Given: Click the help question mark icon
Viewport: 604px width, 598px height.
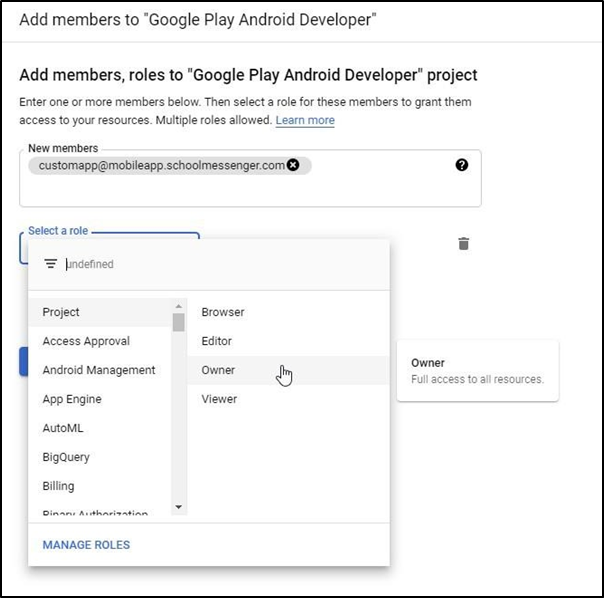Looking at the screenshot, I should [461, 165].
